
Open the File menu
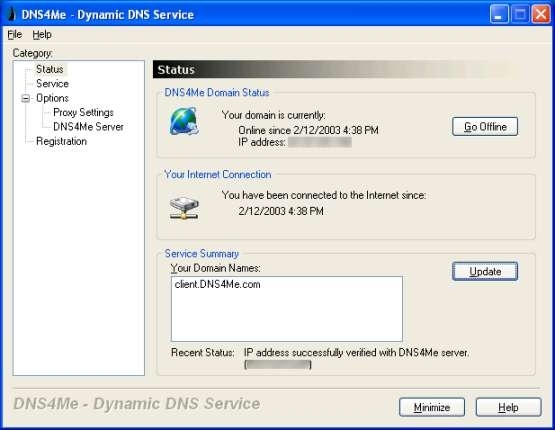pyautogui.click(x=15, y=34)
